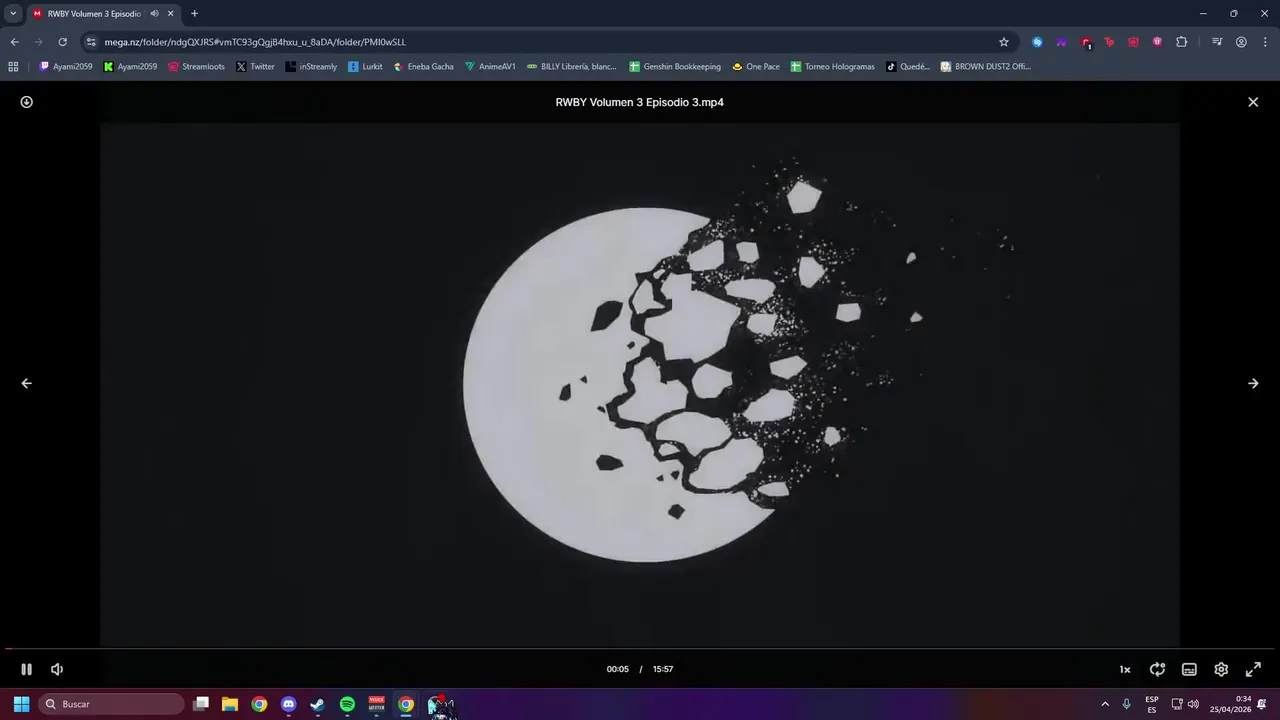The image size is (1280, 720).
Task: Open File Explorer from taskbar
Action: point(230,704)
